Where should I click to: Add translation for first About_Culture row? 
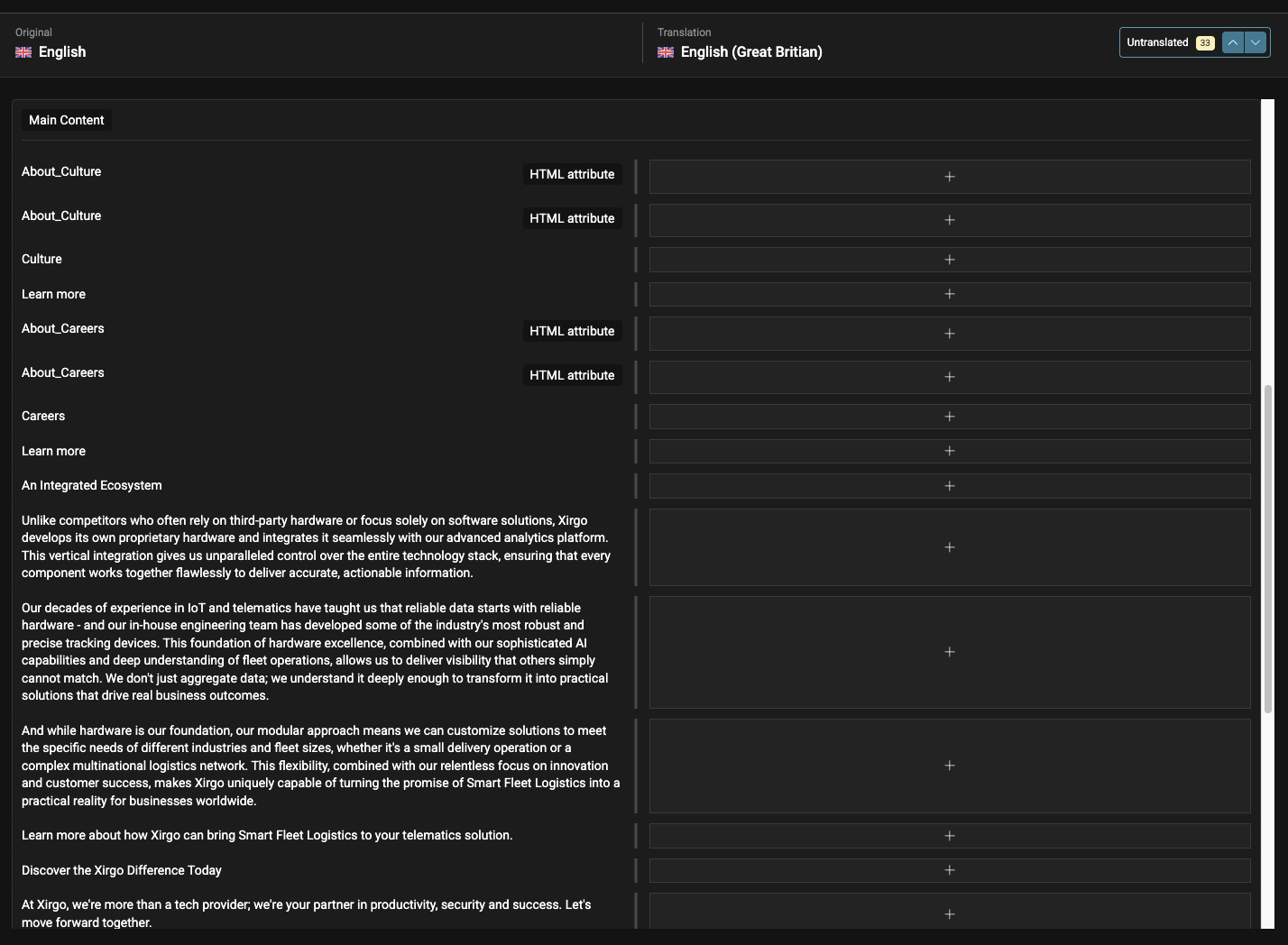click(x=950, y=177)
